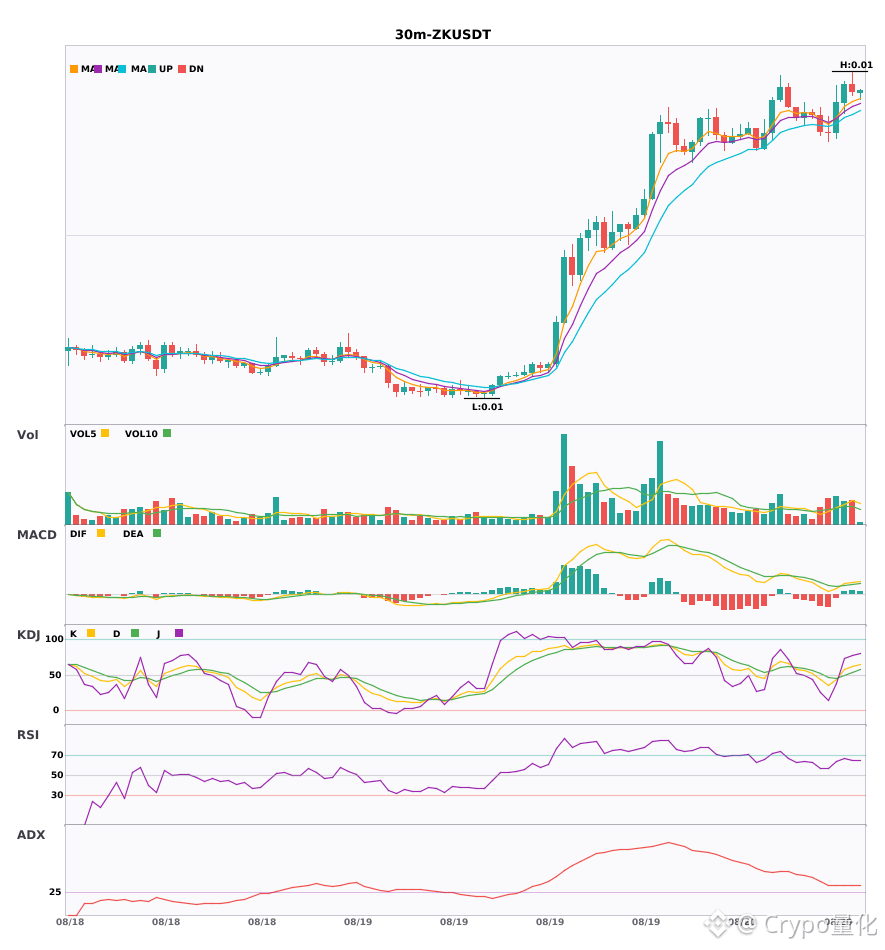Viewport: 885px width, 950px height.
Task: Click the KDJ axis value 100
Action: click(x=54, y=639)
